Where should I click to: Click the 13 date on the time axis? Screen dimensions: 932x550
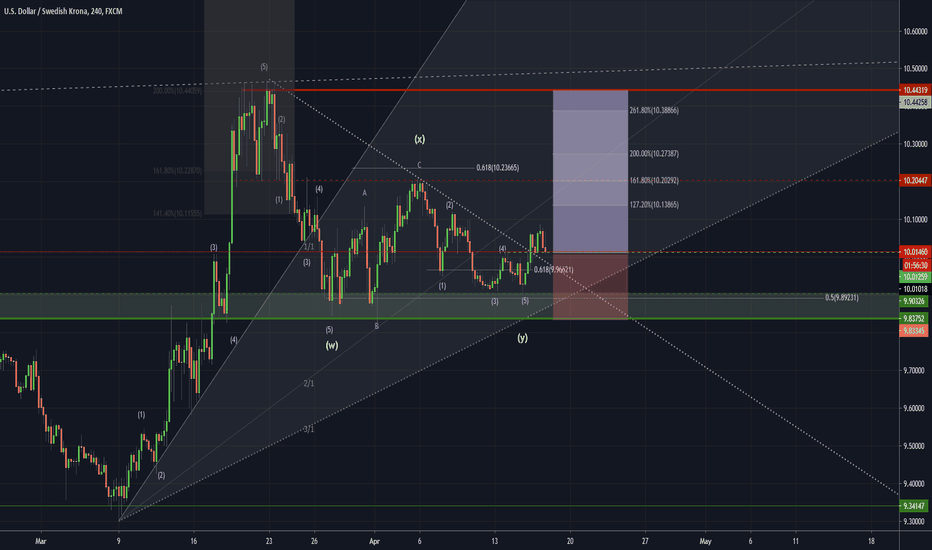[x=495, y=542]
